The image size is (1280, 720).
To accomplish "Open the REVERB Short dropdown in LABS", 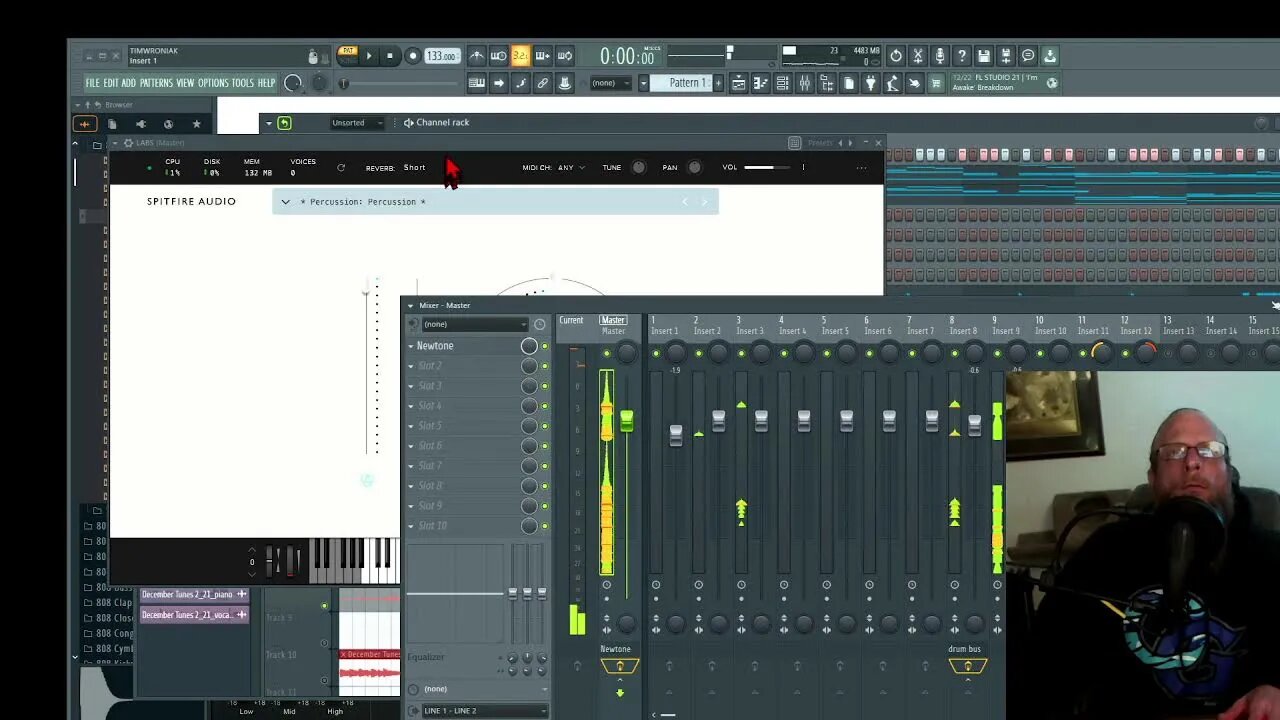I will 414,168.
